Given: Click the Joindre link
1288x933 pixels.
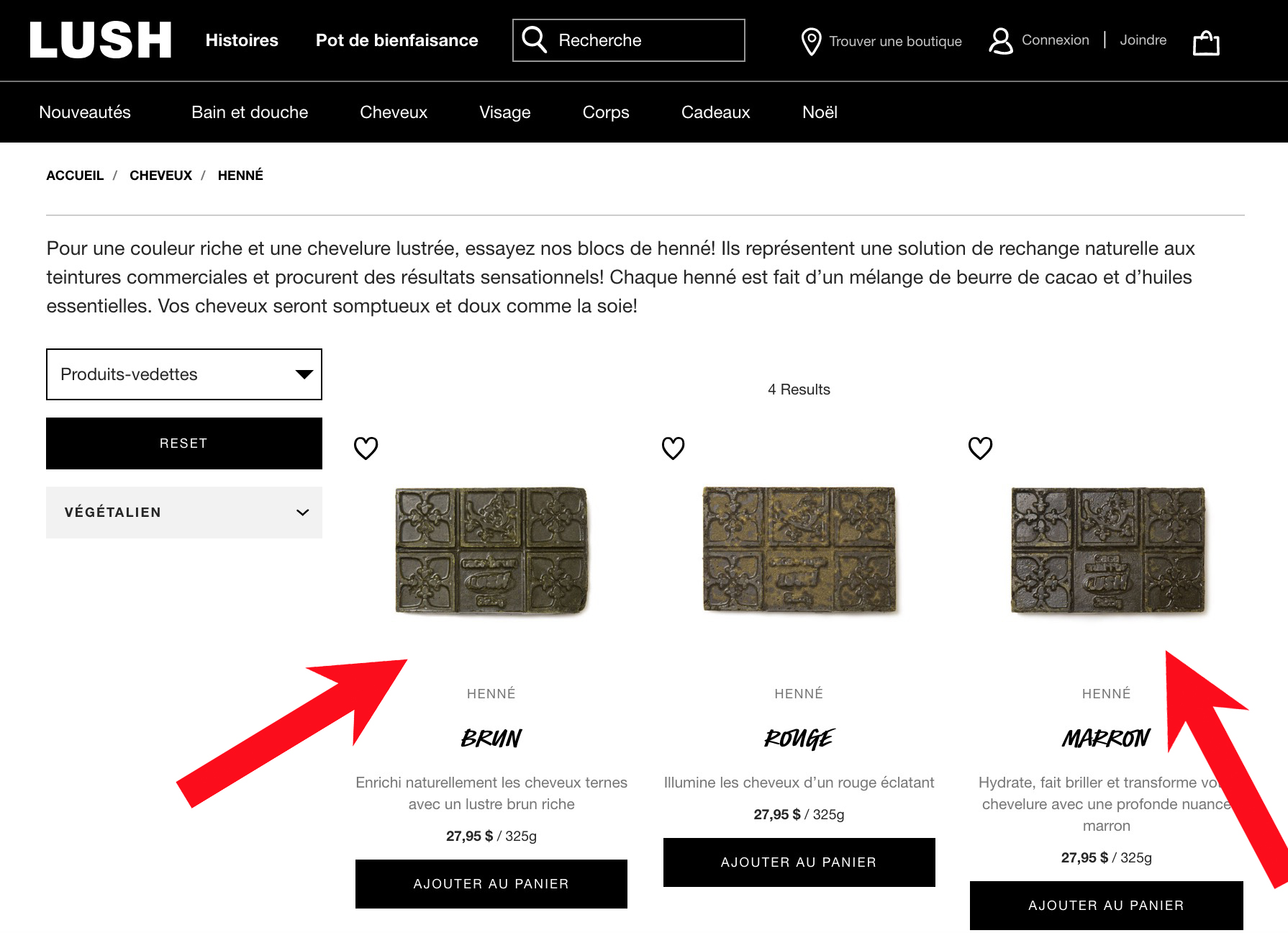Looking at the screenshot, I should tap(1143, 40).
